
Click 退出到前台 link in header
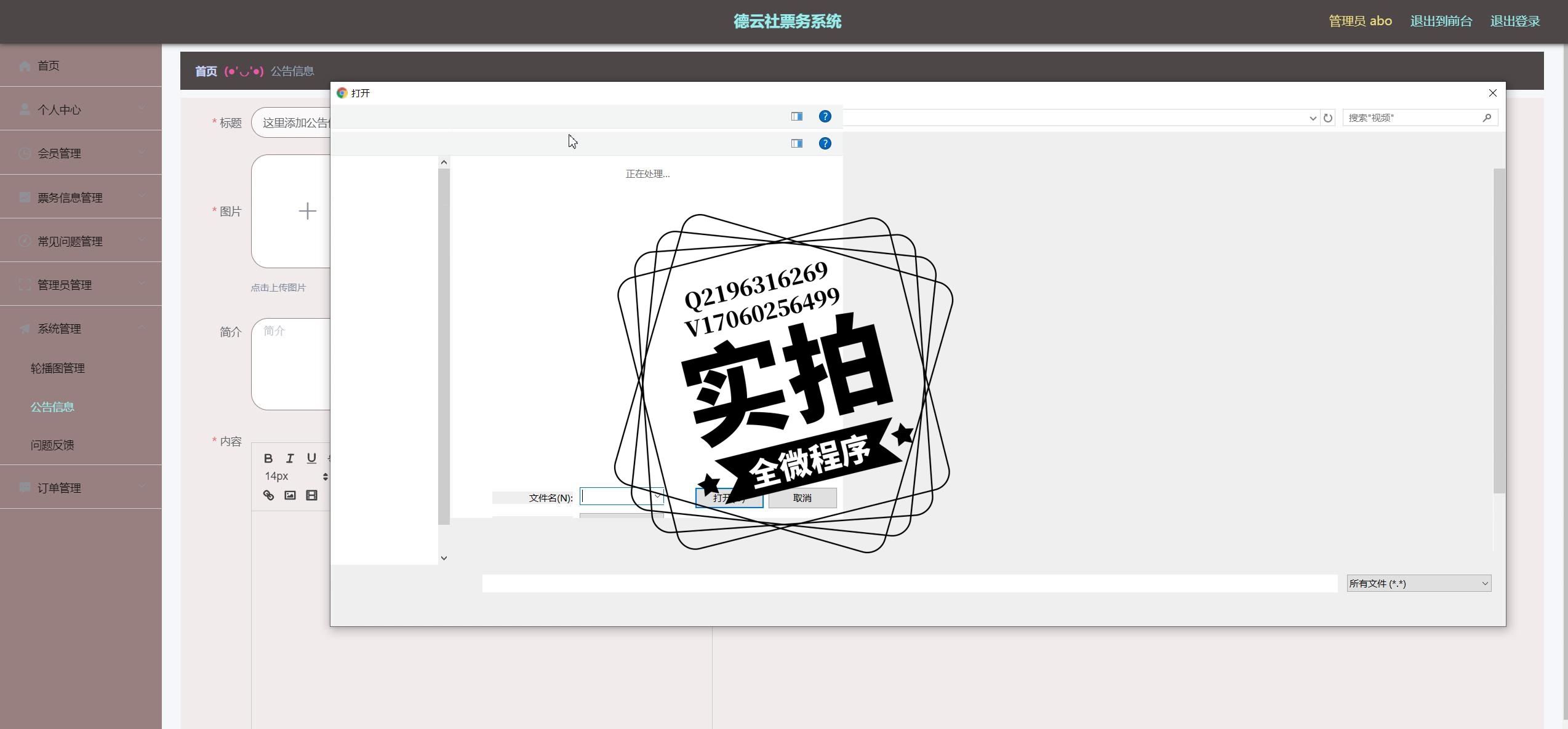(x=1441, y=21)
